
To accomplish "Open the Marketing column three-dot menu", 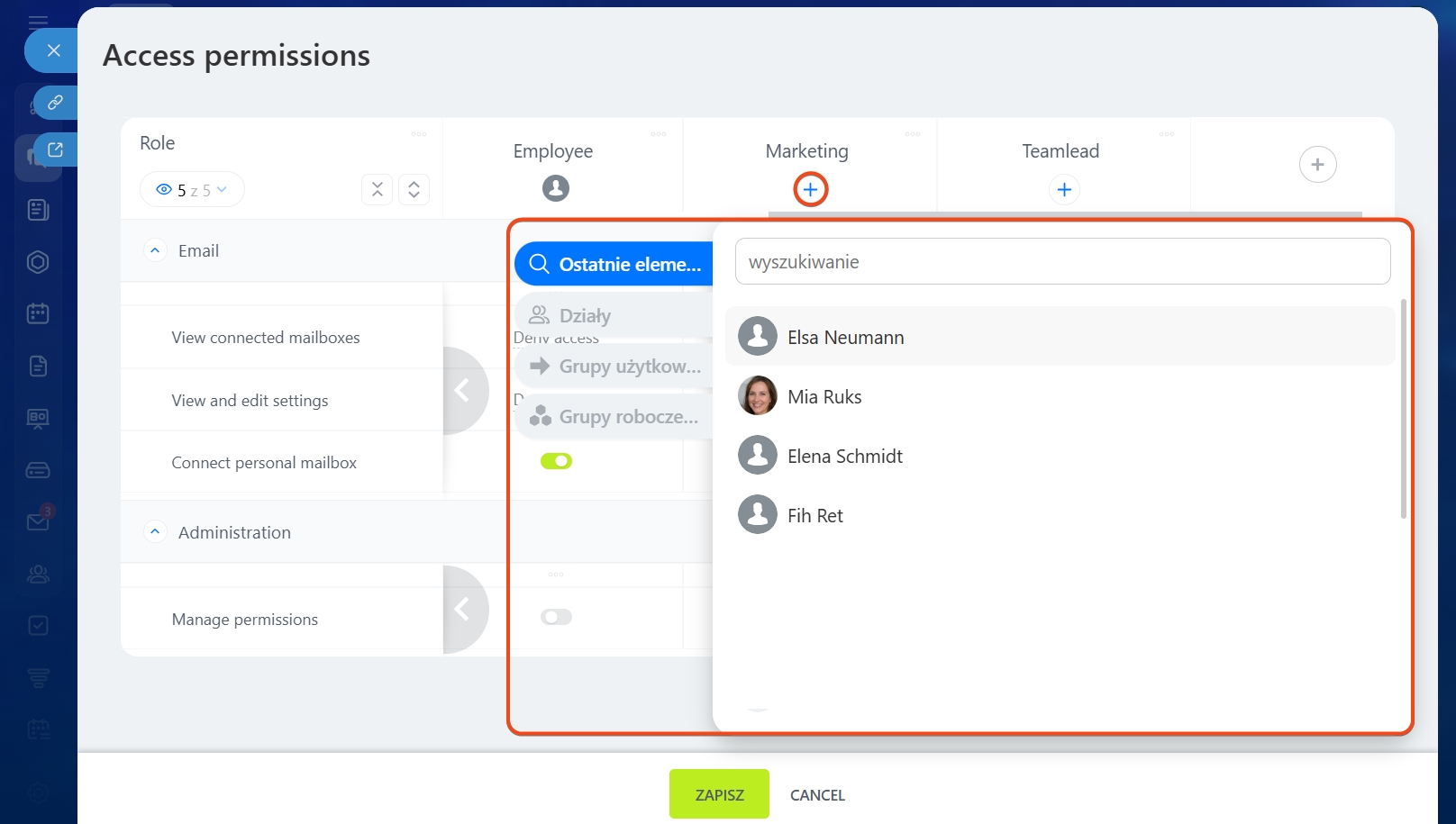I will tap(913, 134).
